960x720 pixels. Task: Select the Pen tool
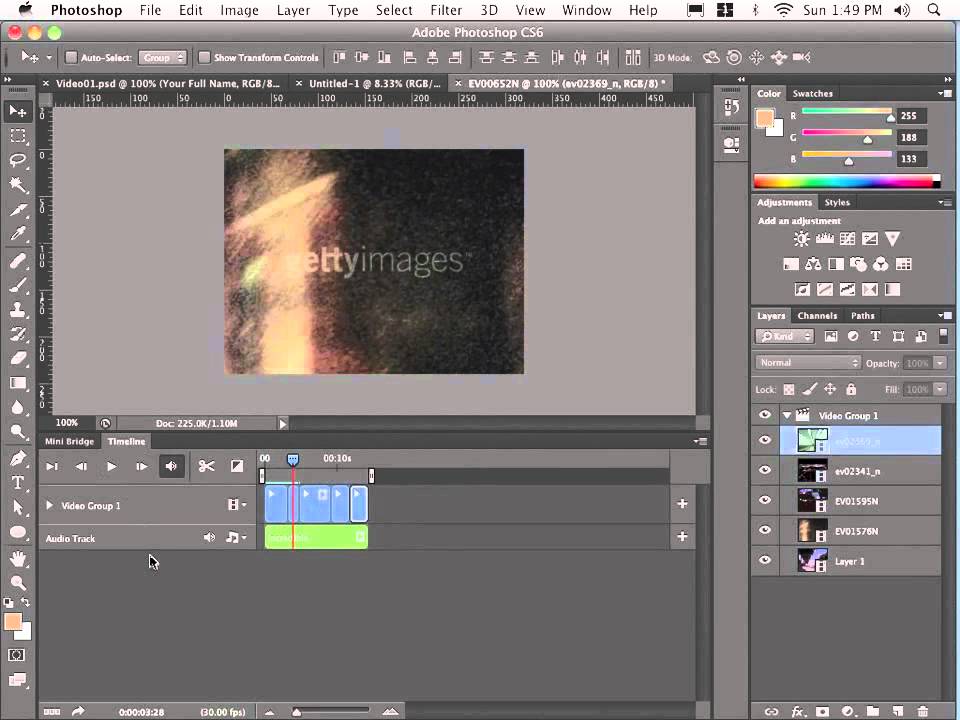point(18,458)
